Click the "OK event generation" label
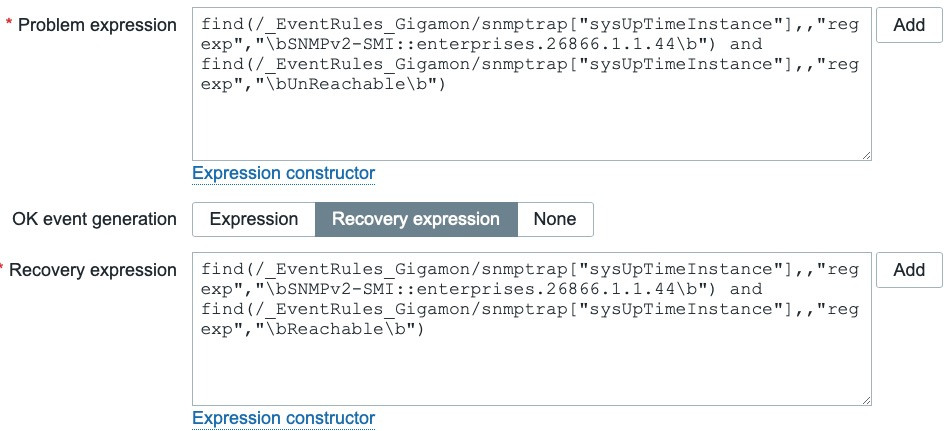 (x=94, y=219)
